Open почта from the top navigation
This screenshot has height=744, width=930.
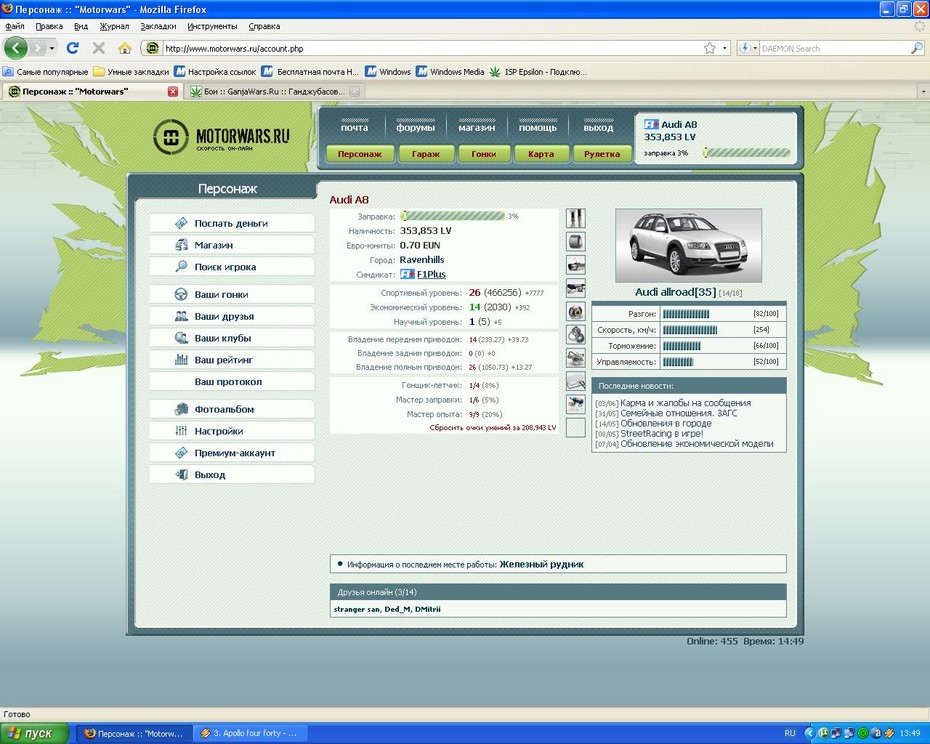pyautogui.click(x=354, y=127)
